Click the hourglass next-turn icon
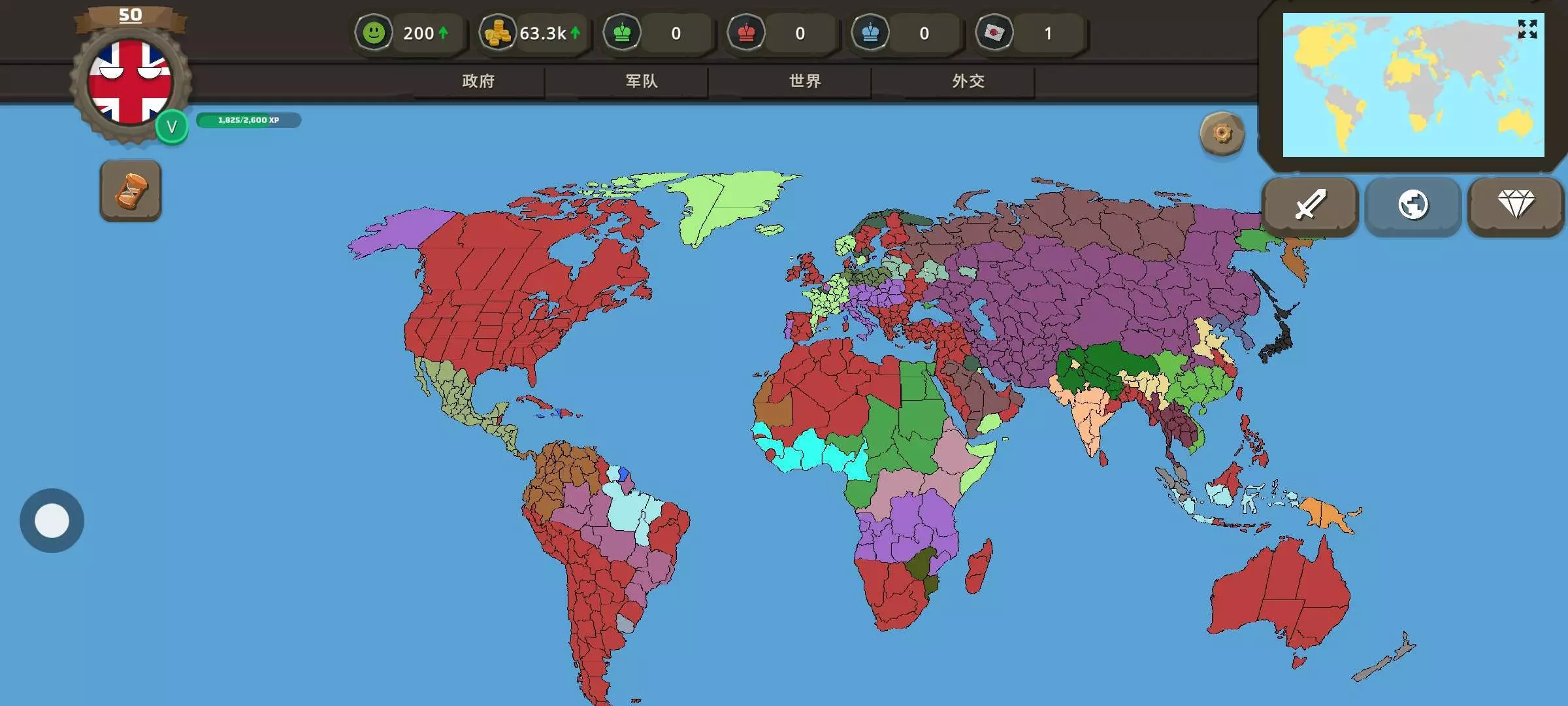Image resolution: width=1568 pixels, height=706 pixels. pyautogui.click(x=131, y=191)
